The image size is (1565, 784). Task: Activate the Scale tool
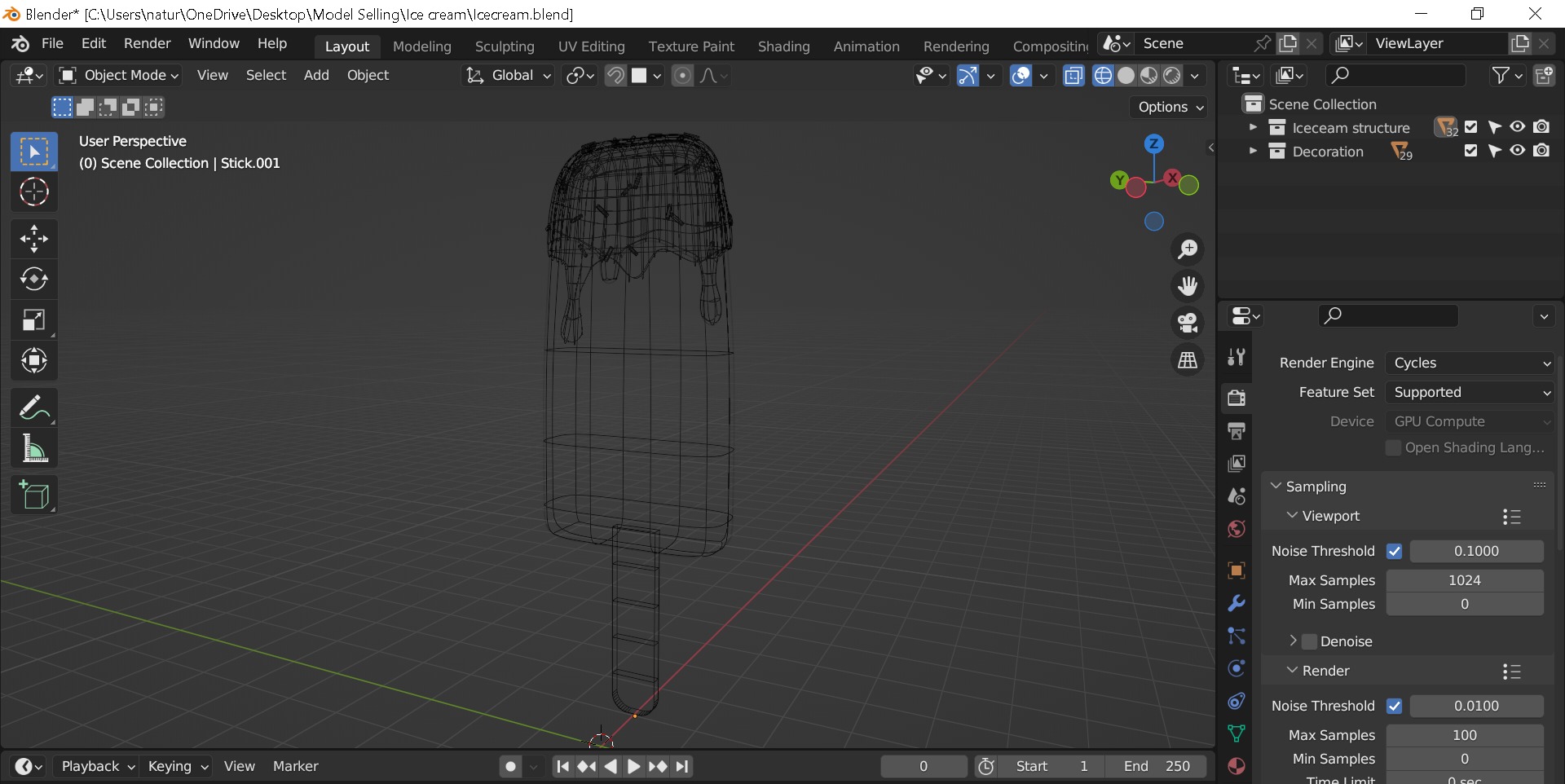(33, 320)
